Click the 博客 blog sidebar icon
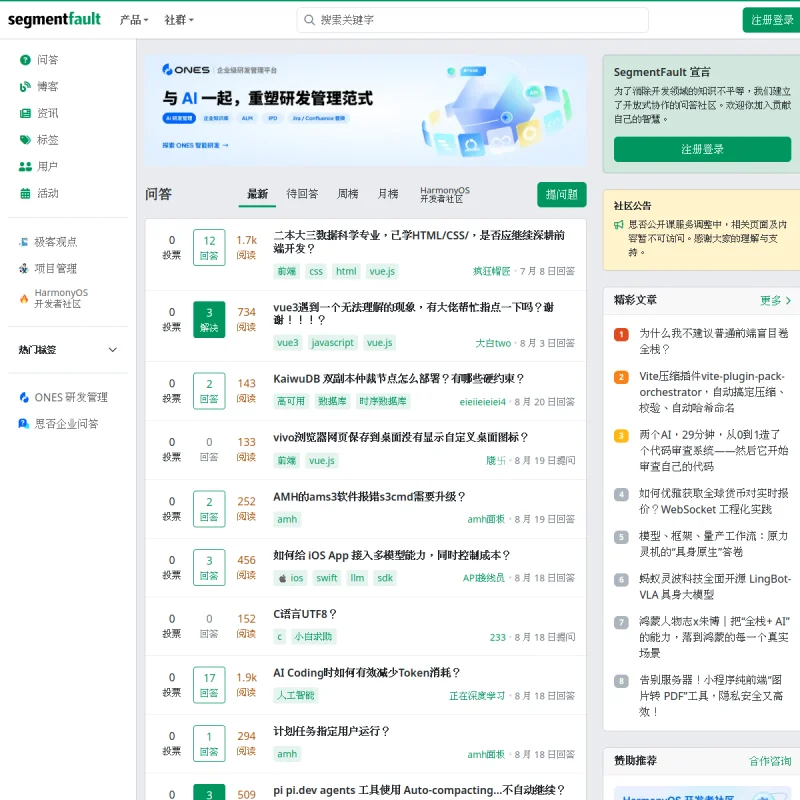Image resolution: width=800 pixels, height=800 pixels. click(x=25, y=87)
